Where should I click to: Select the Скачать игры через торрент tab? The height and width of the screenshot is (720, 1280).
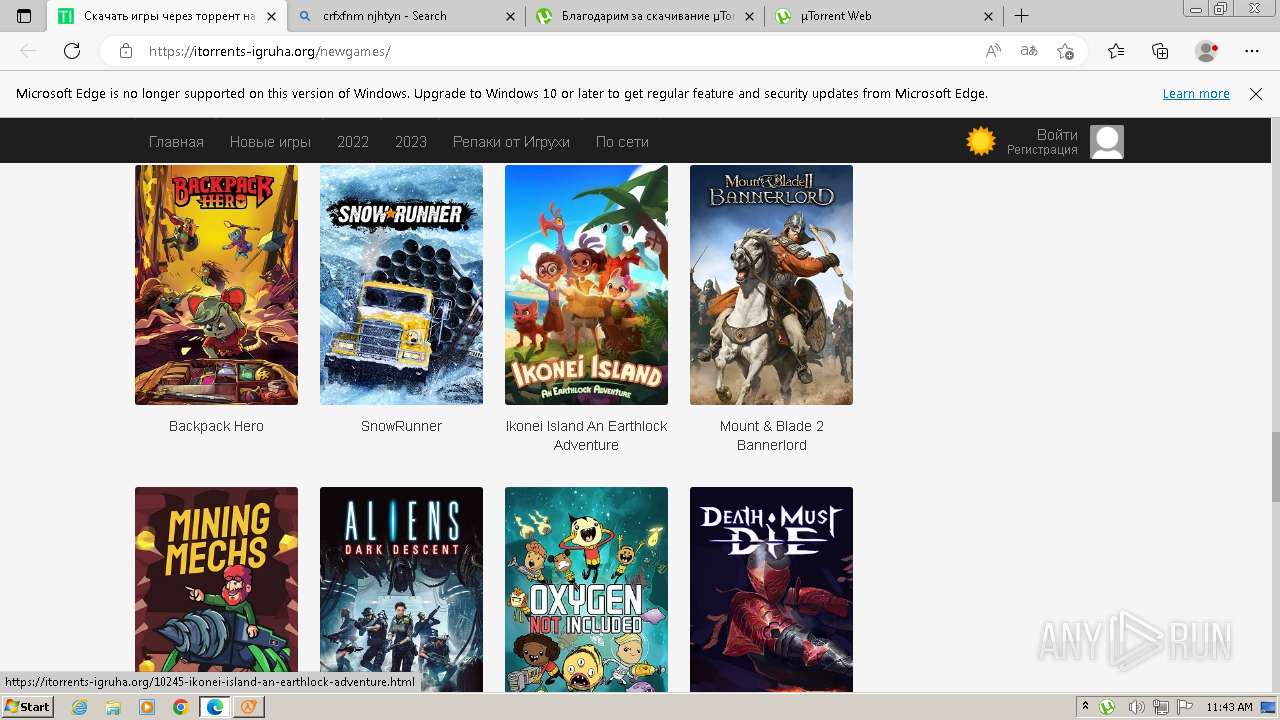click(x=166, y=16)
